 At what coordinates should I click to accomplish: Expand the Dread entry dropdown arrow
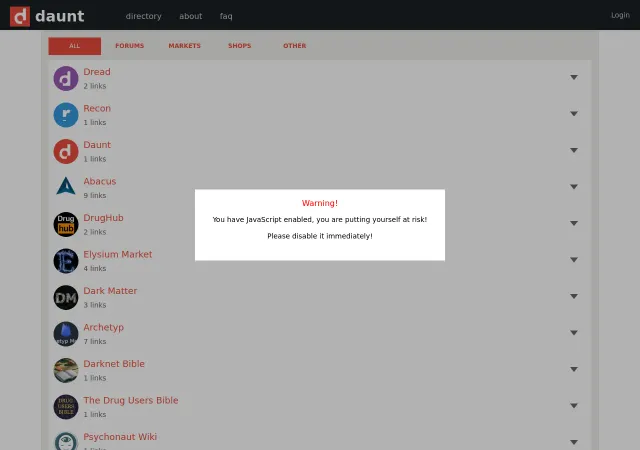click(574, 77)
